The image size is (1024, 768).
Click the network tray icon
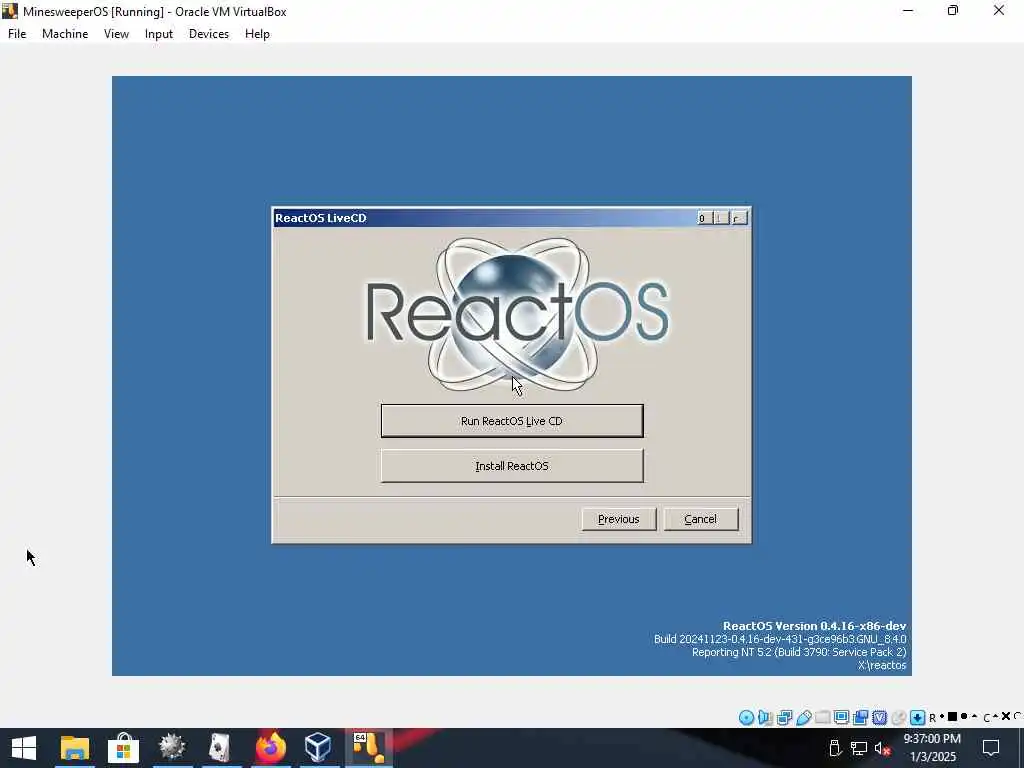[859, 748]
